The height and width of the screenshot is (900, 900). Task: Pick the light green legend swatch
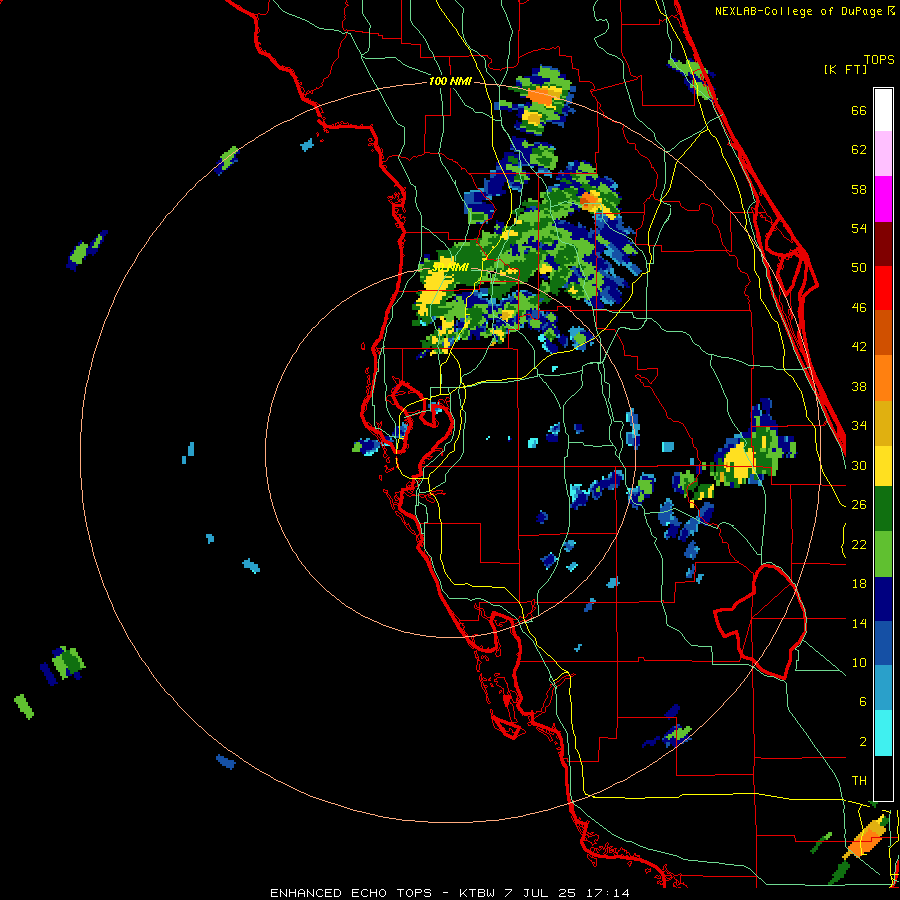[883, 554]
